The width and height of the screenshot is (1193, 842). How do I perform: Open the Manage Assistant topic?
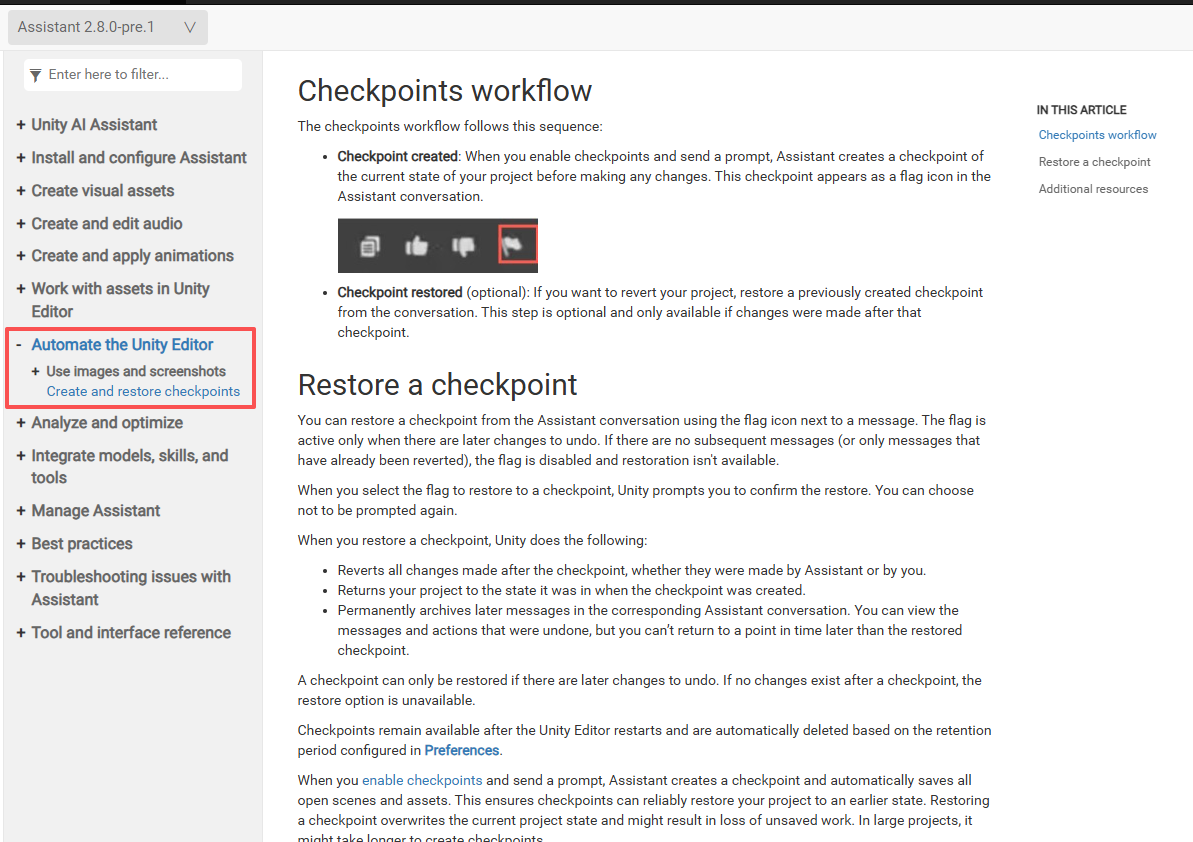(x=95, y=511)
